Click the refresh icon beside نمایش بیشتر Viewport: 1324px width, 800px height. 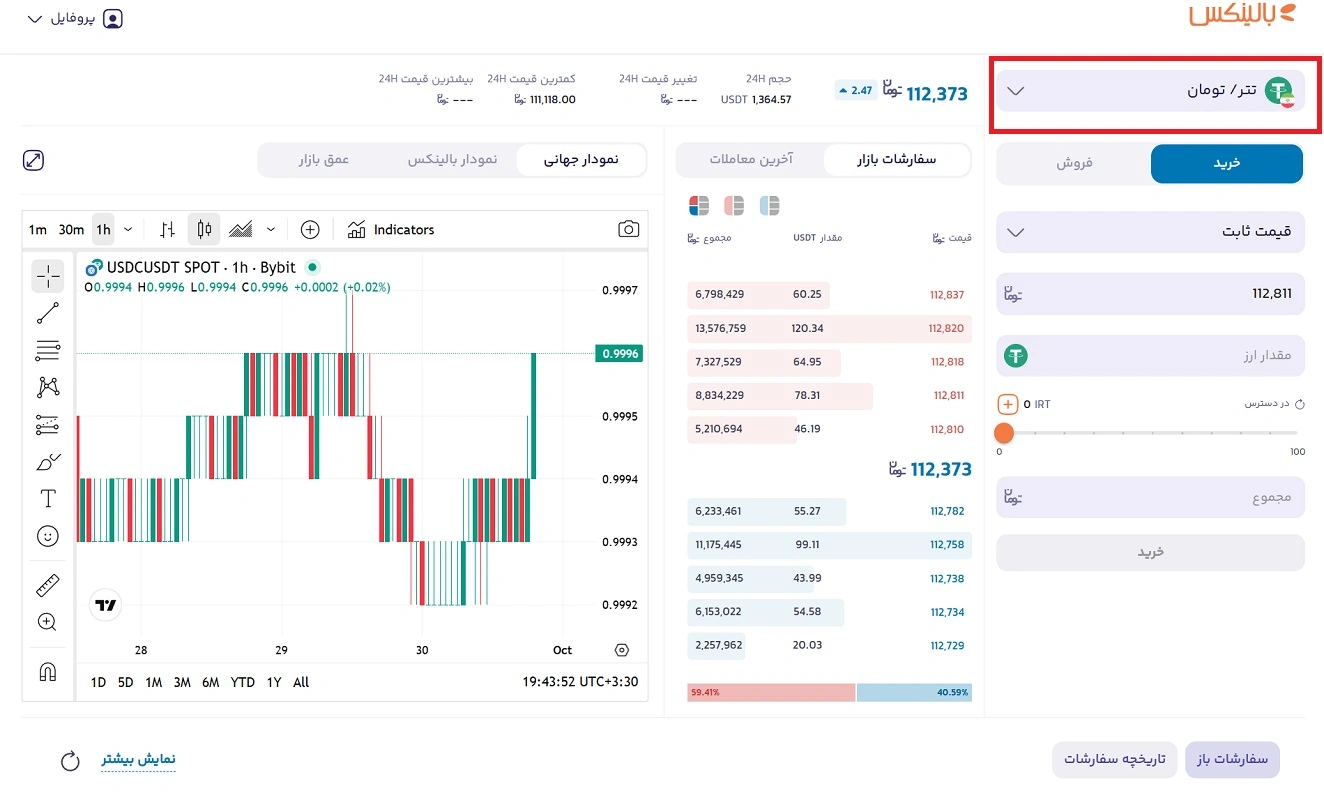70,761
